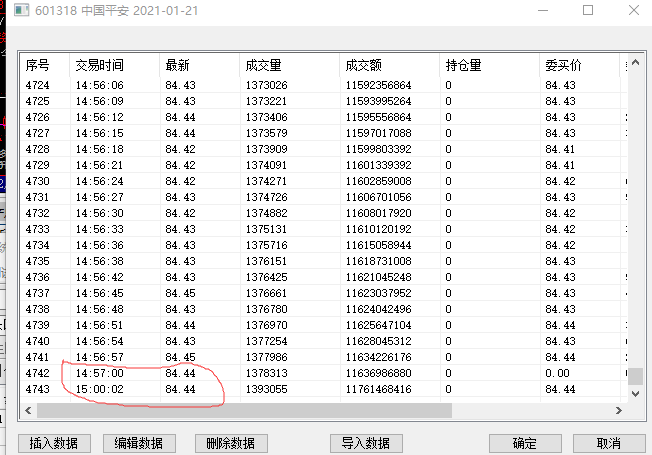The image size is (652, 455).
Task: Click volume cell 1374726
Action: tap(267, 198)
